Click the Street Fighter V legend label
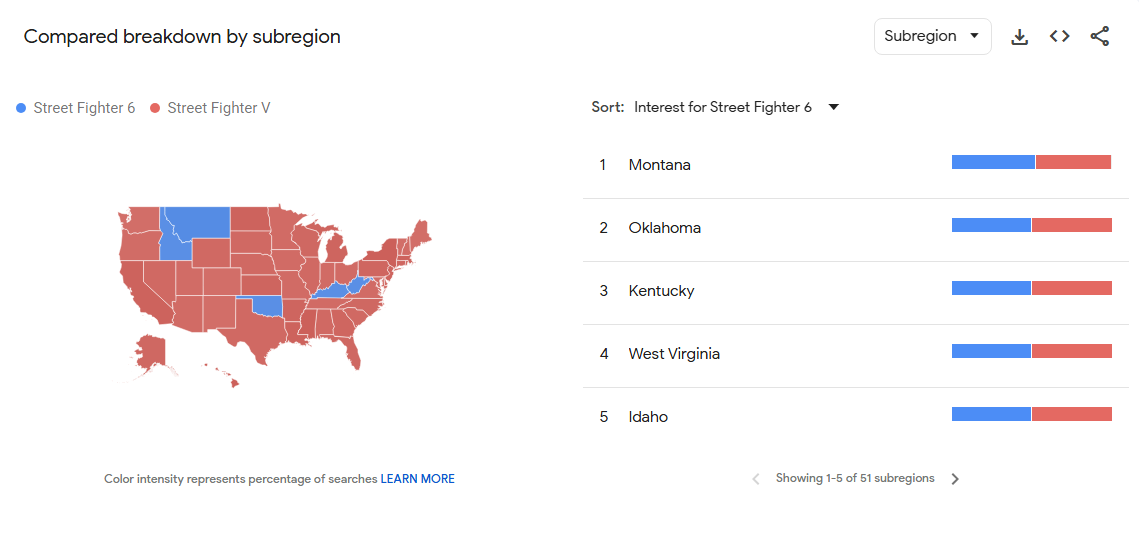Viewport: 1139px width, 542px height. pyautogui.click(x=218, y=108)
